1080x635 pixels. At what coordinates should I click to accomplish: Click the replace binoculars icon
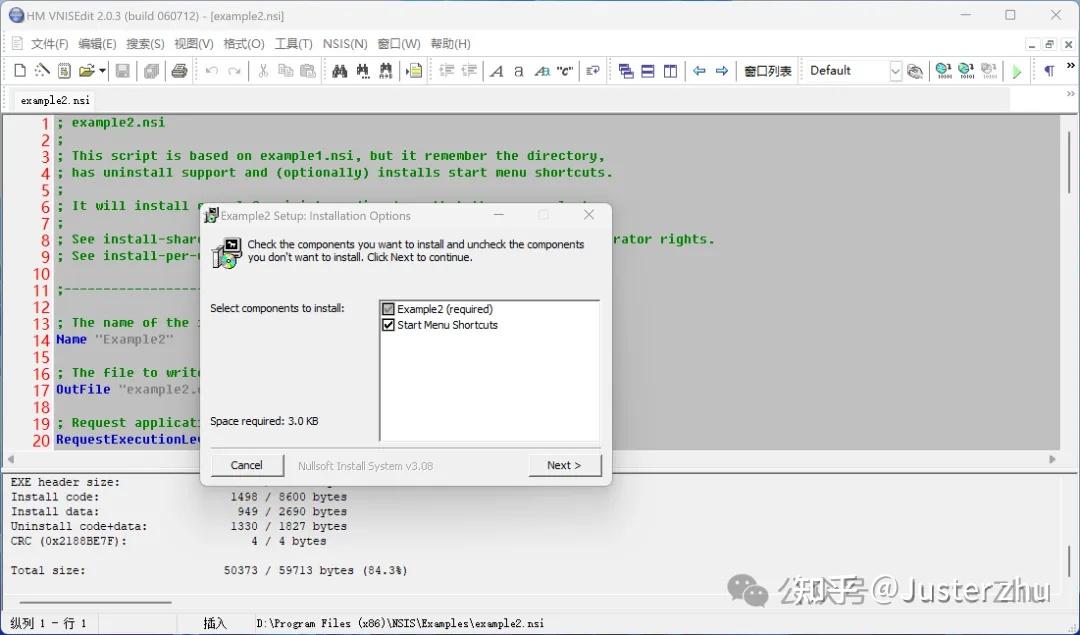tap(385, 71)
